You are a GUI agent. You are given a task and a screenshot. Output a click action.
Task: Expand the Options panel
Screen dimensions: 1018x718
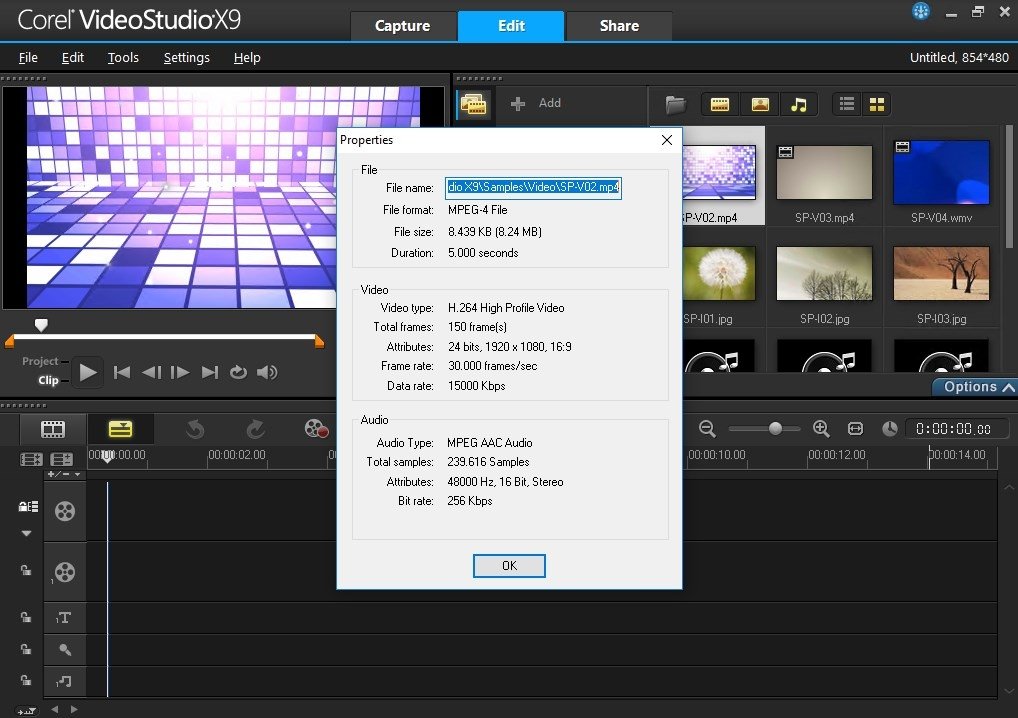point(977,387)
